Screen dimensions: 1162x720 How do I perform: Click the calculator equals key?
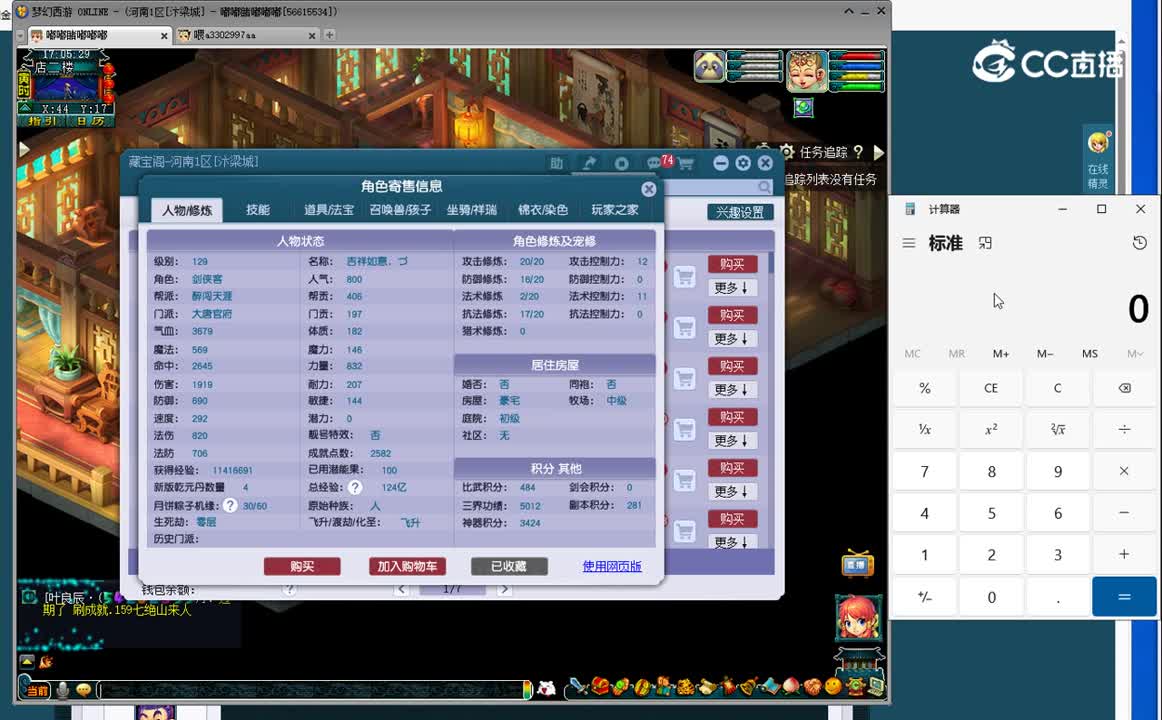coord(1124,597)
